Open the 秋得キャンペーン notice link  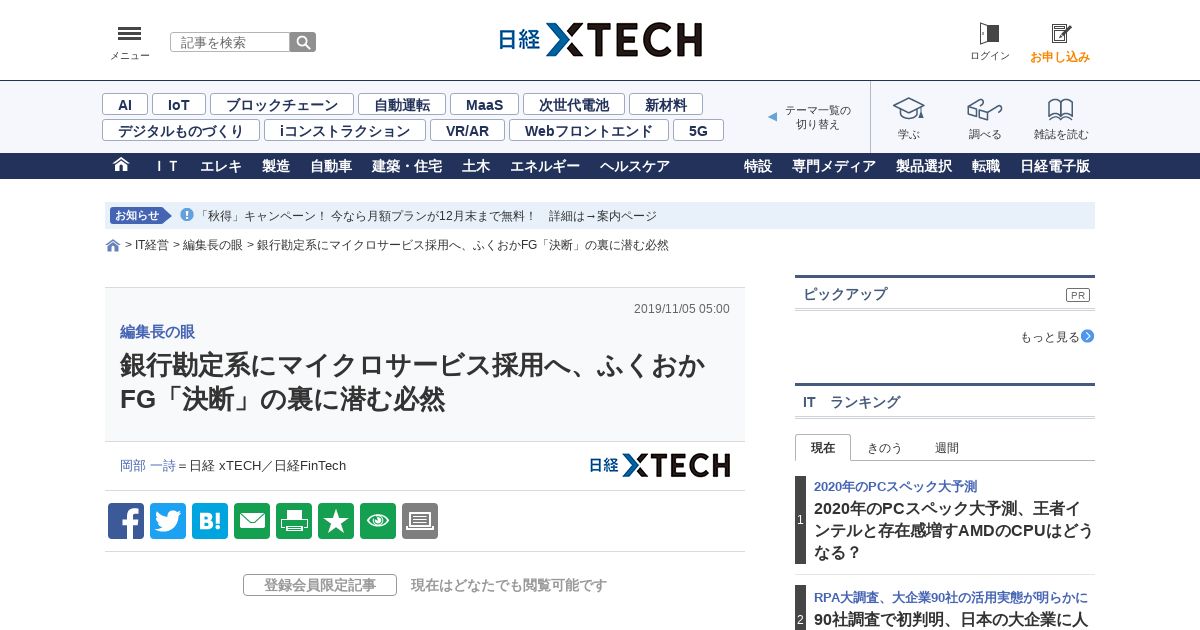(428, 216)
